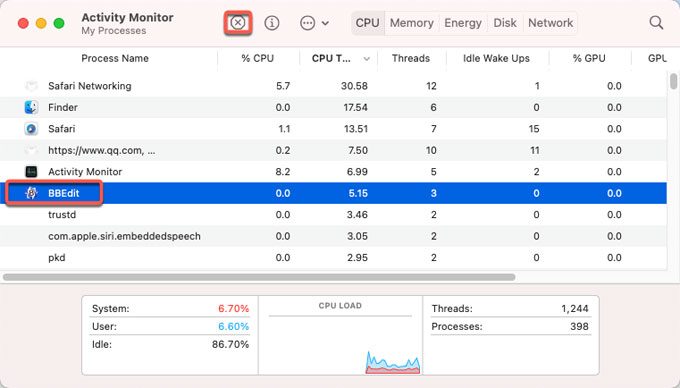
Task: Click the CPU LOAD graph
Action: (x=340, y=345)
